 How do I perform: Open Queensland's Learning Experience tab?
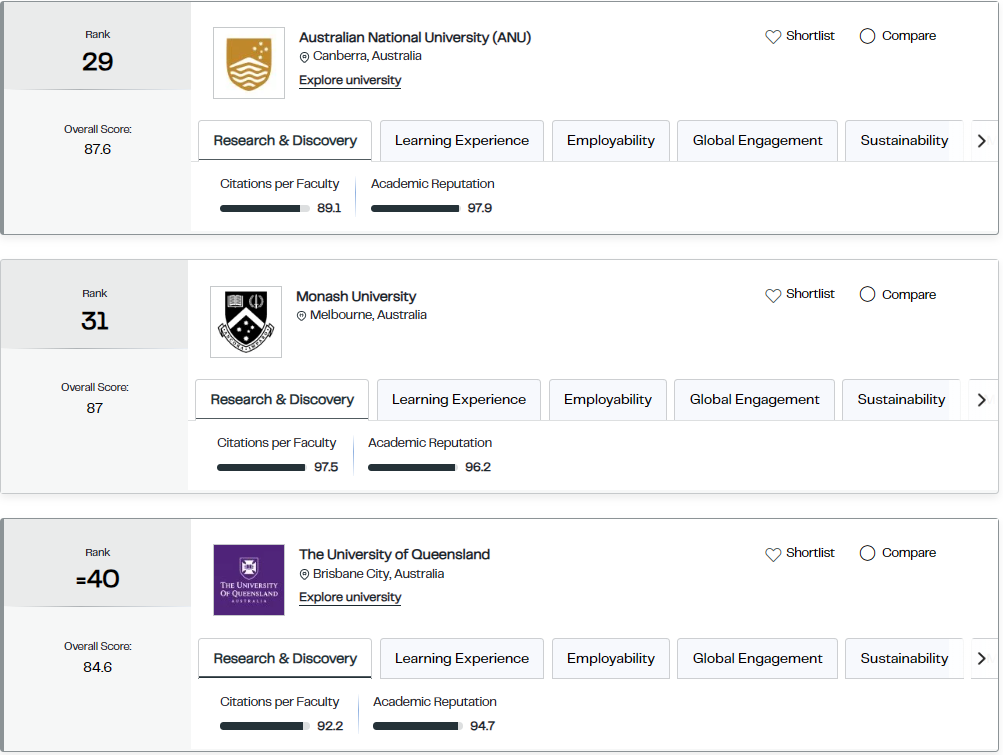click(x=462, y=658)
